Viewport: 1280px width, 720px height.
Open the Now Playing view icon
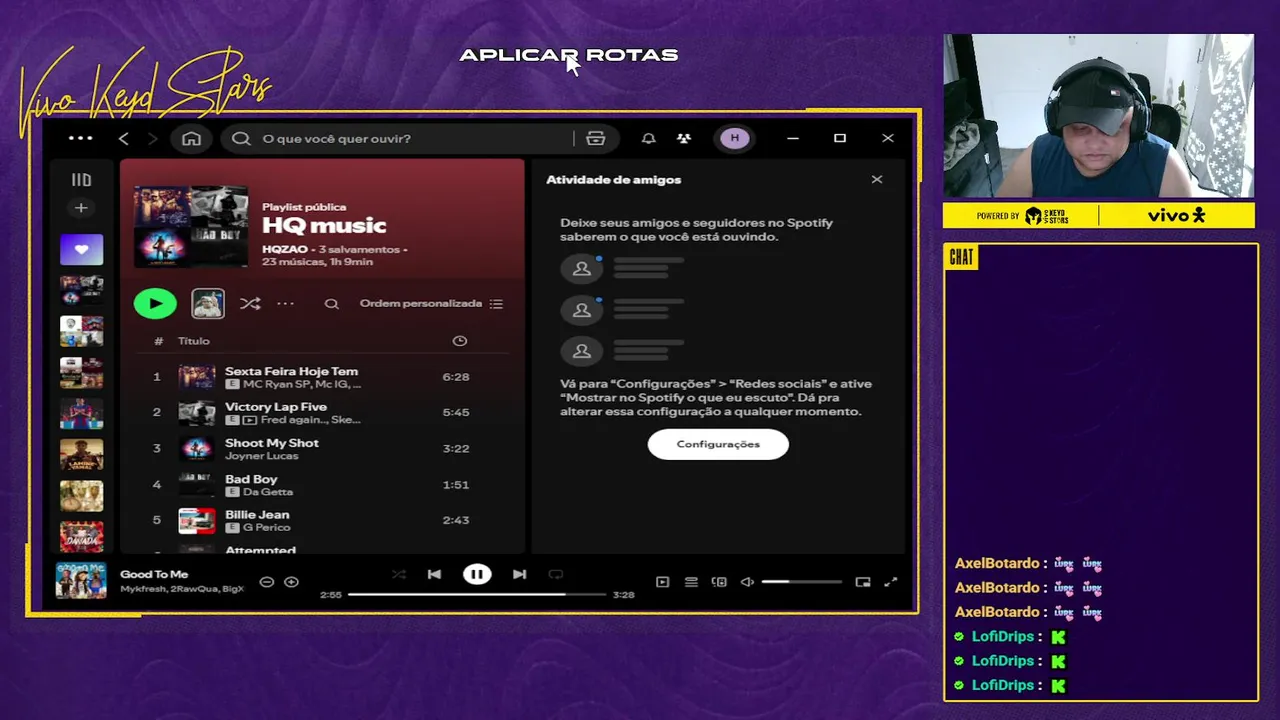pos(662,582)
